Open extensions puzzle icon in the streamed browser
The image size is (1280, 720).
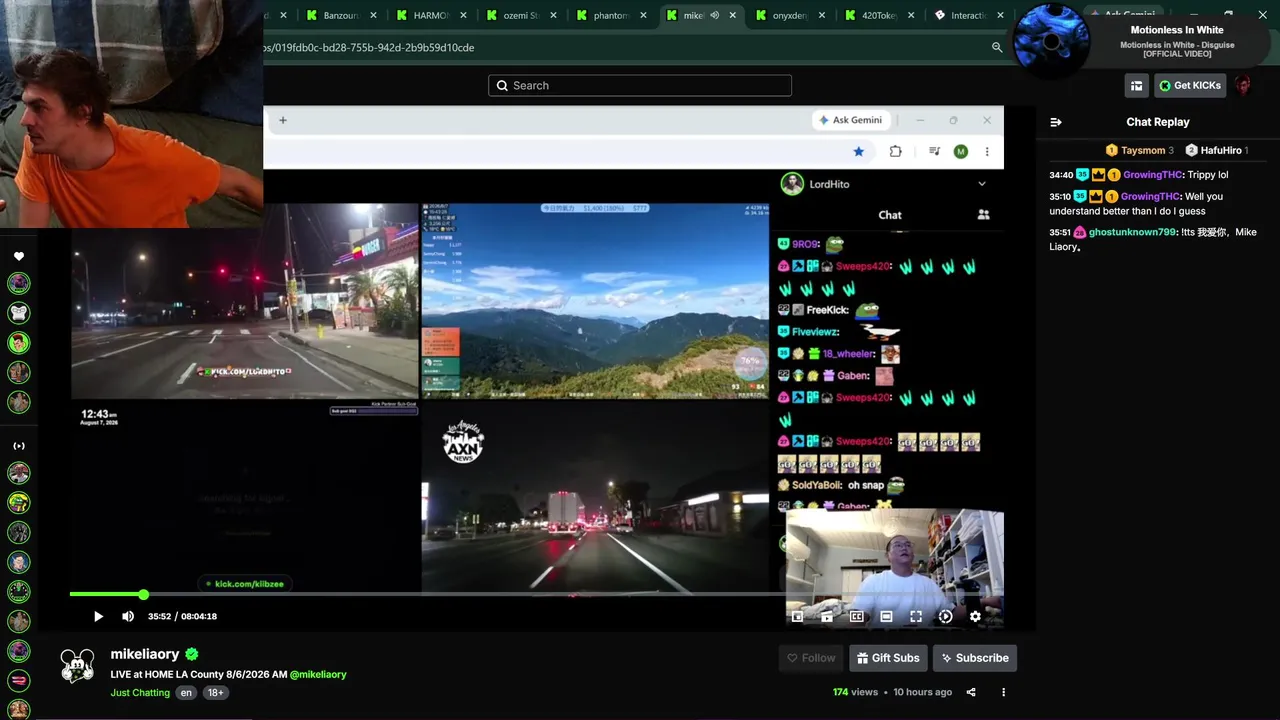pyautogui.click(x=895, y=151)
